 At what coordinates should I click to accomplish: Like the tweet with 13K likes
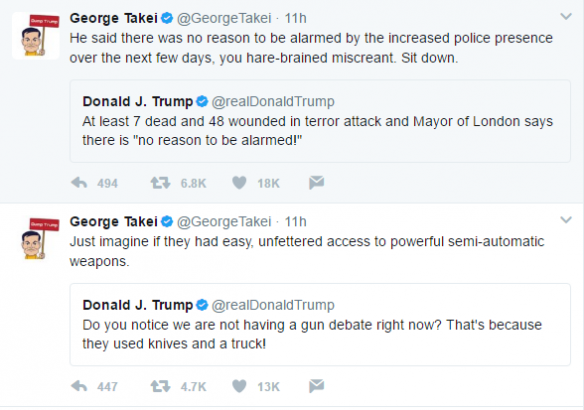pyautogui.click(x=239, y=386)
